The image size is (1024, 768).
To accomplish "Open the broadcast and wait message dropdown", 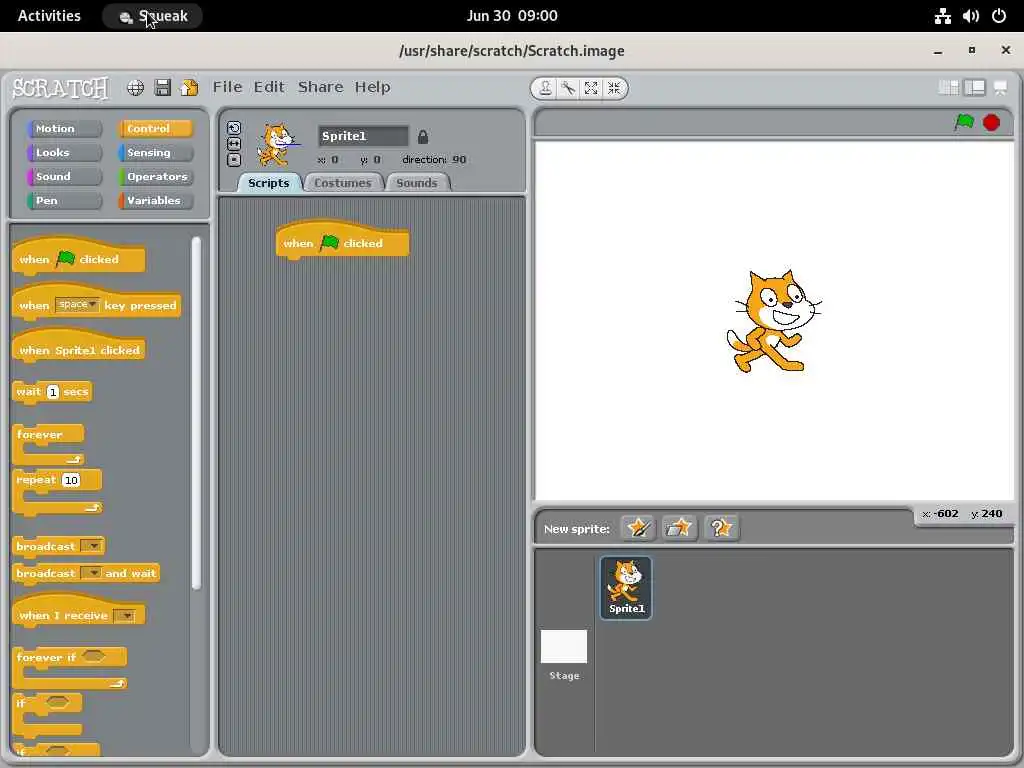I will pos(91,573).
